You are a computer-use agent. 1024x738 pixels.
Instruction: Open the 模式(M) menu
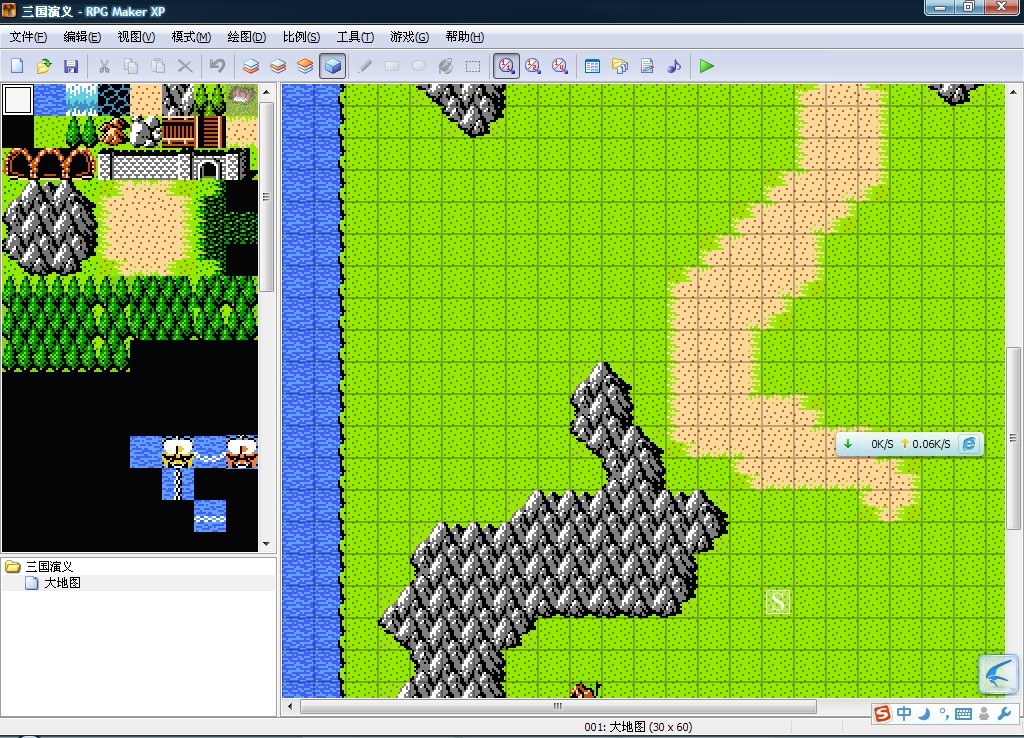[x=191, y=37]
